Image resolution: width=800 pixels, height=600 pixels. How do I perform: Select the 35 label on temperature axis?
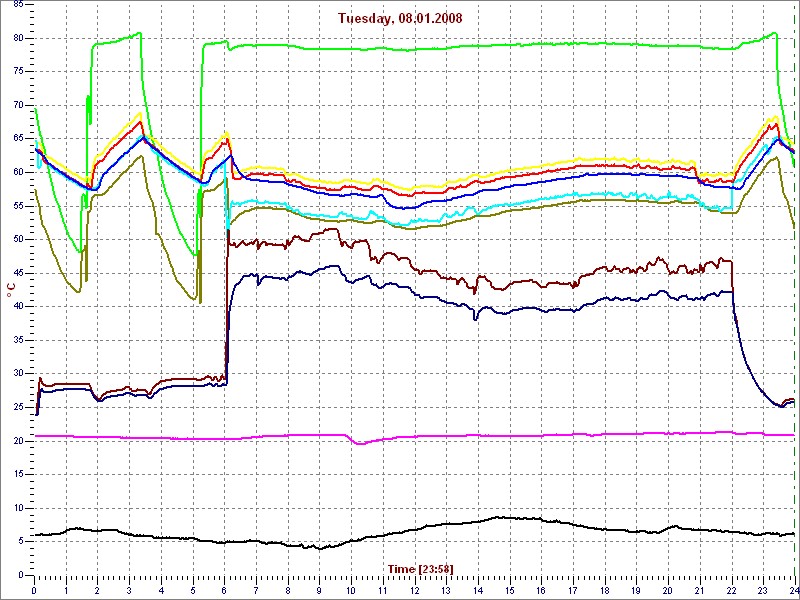[x=17, y=340]
